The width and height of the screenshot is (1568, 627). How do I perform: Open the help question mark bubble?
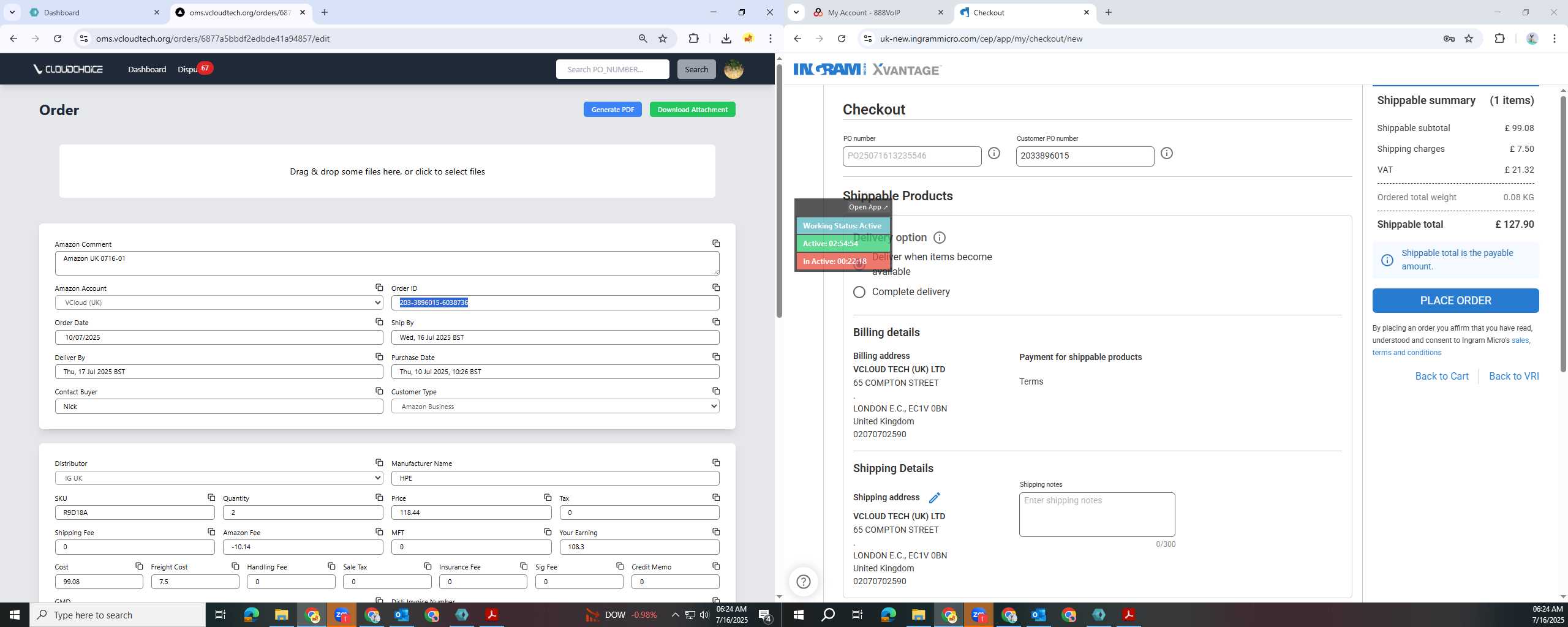tap(803, 582)
